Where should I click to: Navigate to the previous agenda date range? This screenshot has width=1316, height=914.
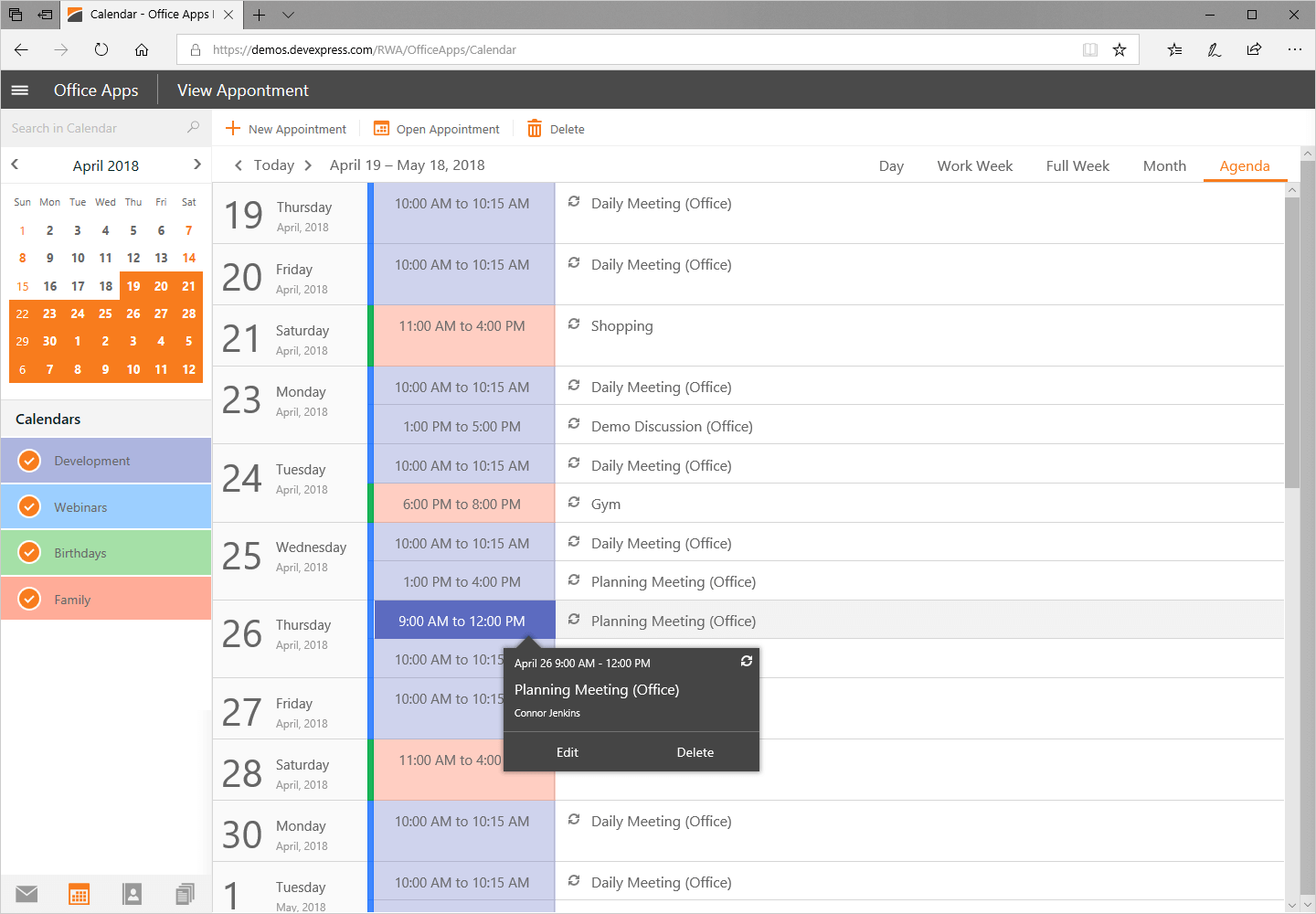(239, 165)
